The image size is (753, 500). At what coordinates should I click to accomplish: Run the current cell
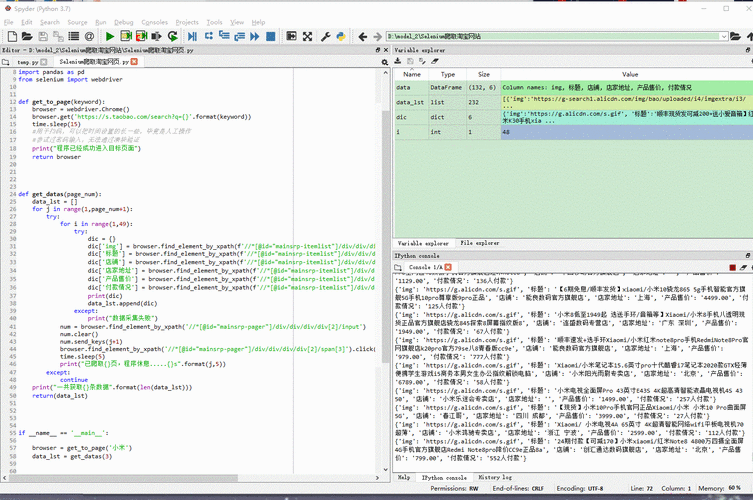[126, 36]
